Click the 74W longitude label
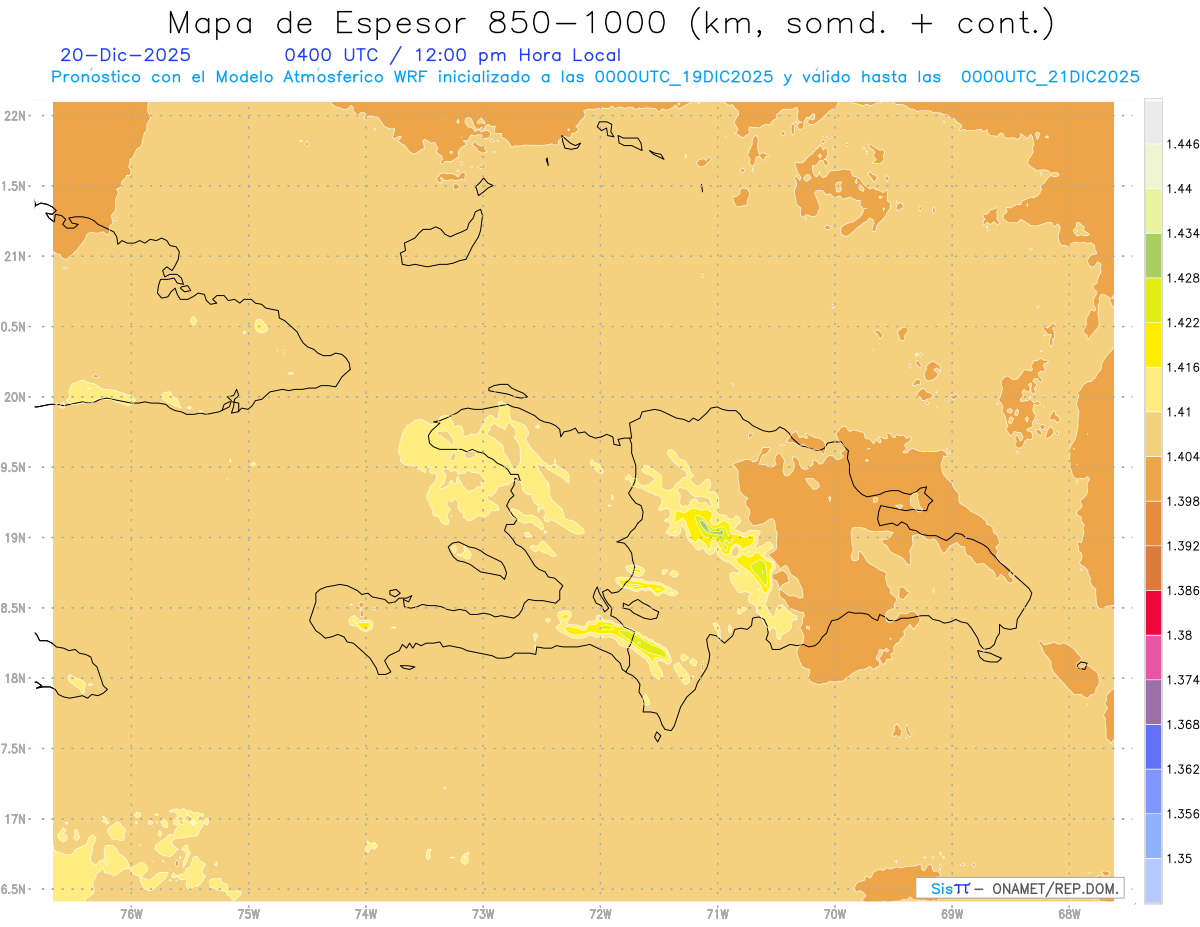 [x=366, y=913]
